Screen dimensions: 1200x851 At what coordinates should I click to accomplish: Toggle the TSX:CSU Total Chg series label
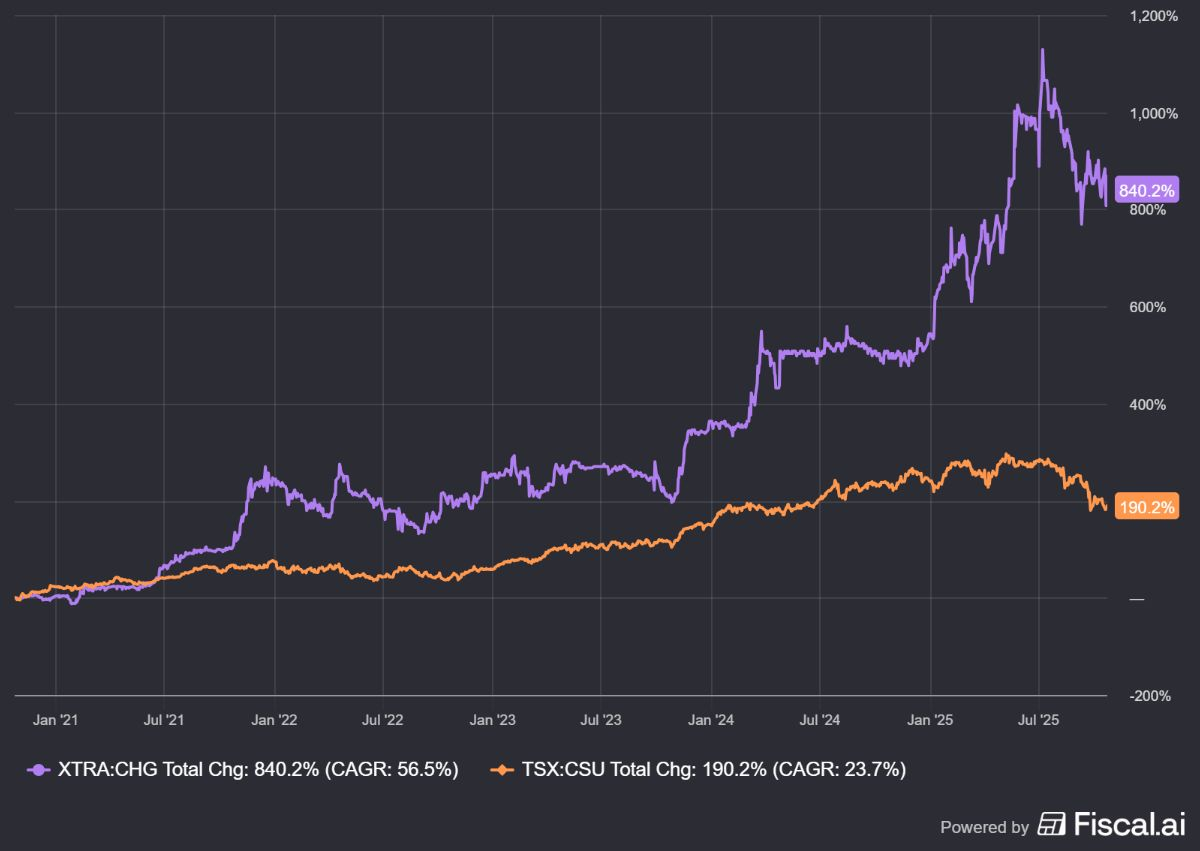click(714, 770)
